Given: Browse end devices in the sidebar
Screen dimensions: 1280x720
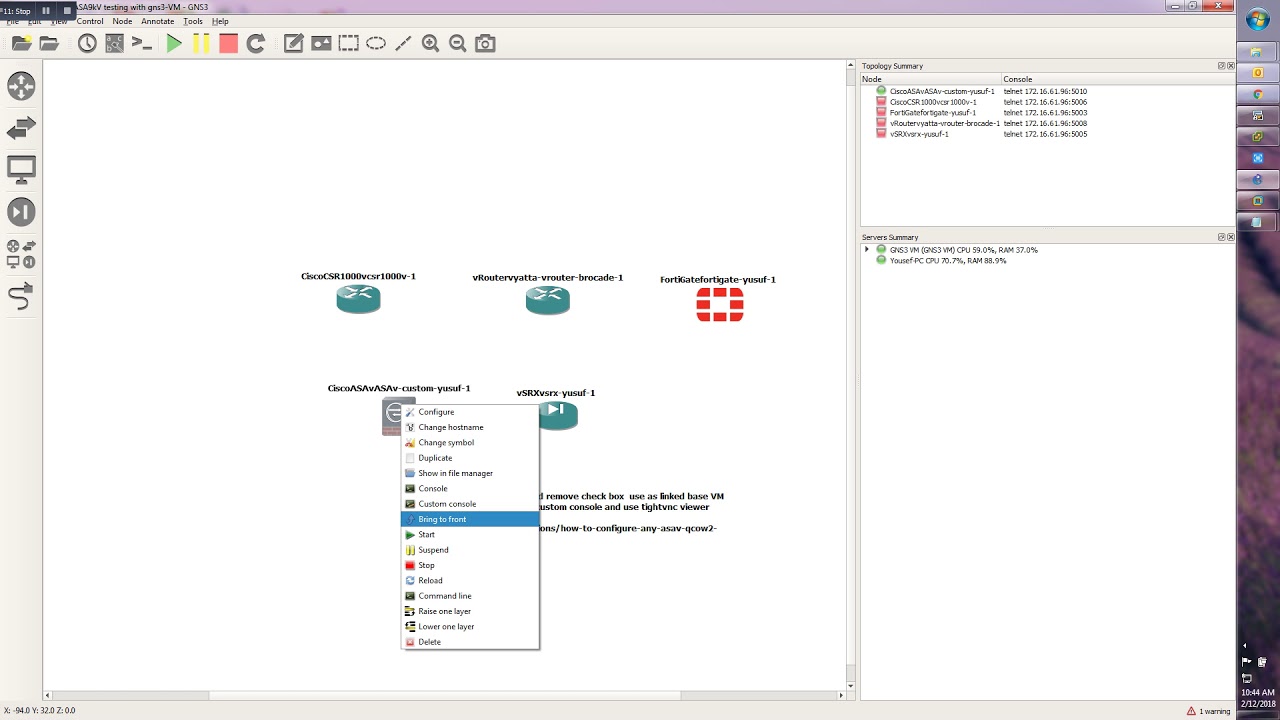Looking at the screenshot, I should tap(21, 170).
